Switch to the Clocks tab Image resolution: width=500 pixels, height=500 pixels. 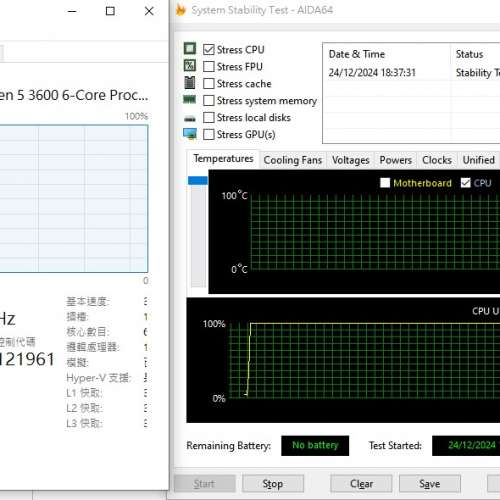coord(437,160)
